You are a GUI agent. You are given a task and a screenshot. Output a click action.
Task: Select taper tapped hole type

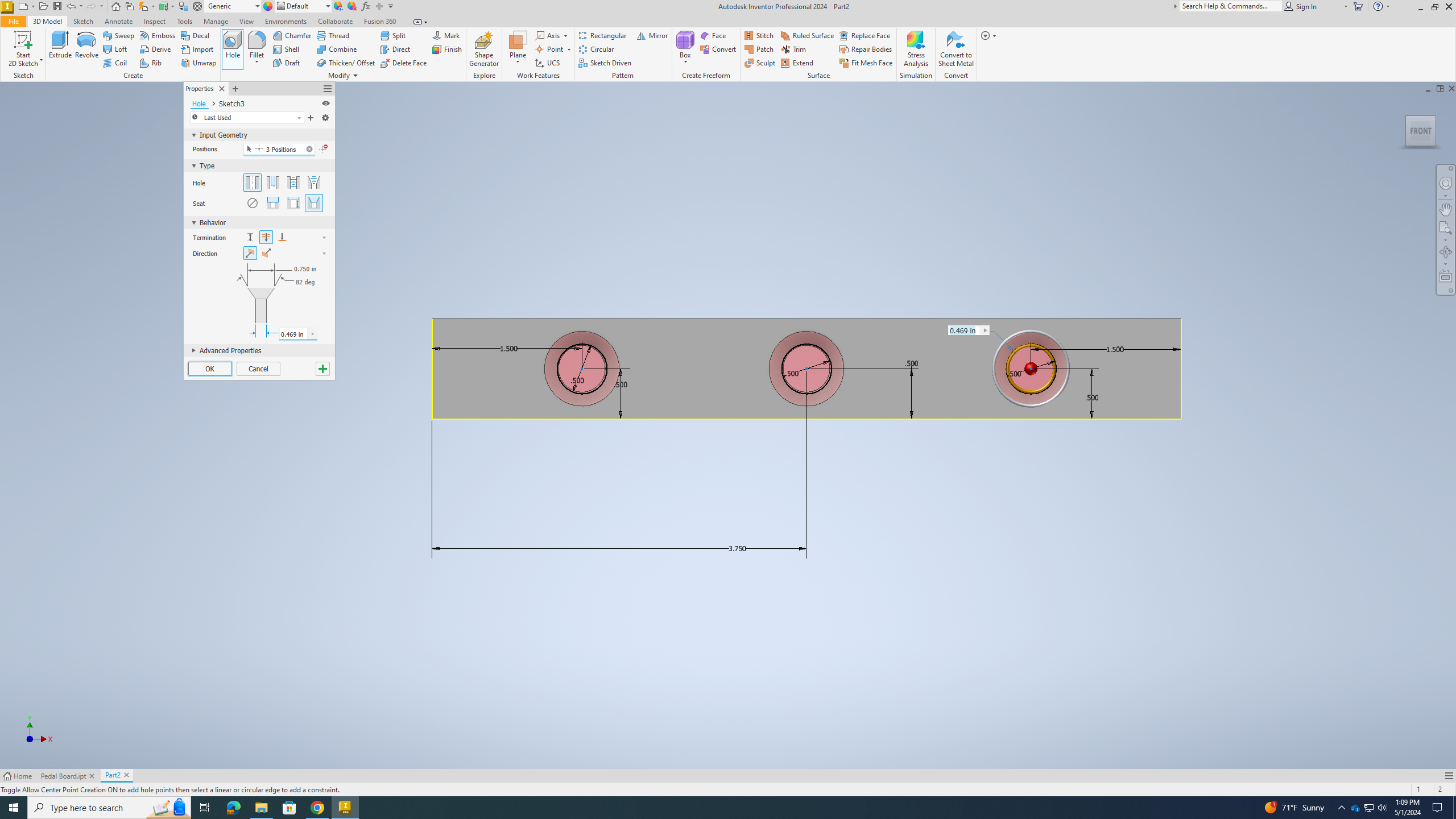313,183
